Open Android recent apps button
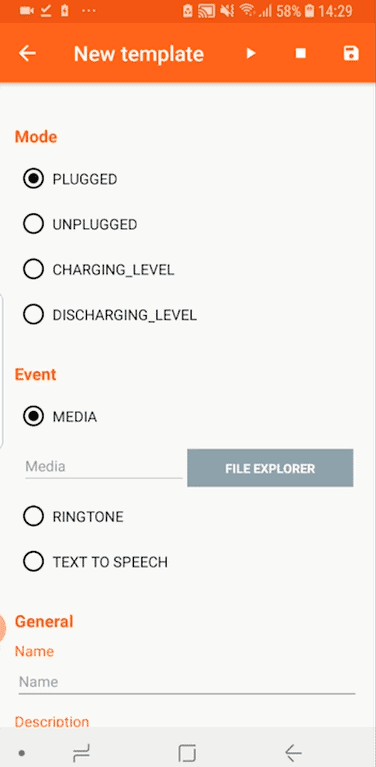Screen dimensions: 376x767 pos(81,753)
